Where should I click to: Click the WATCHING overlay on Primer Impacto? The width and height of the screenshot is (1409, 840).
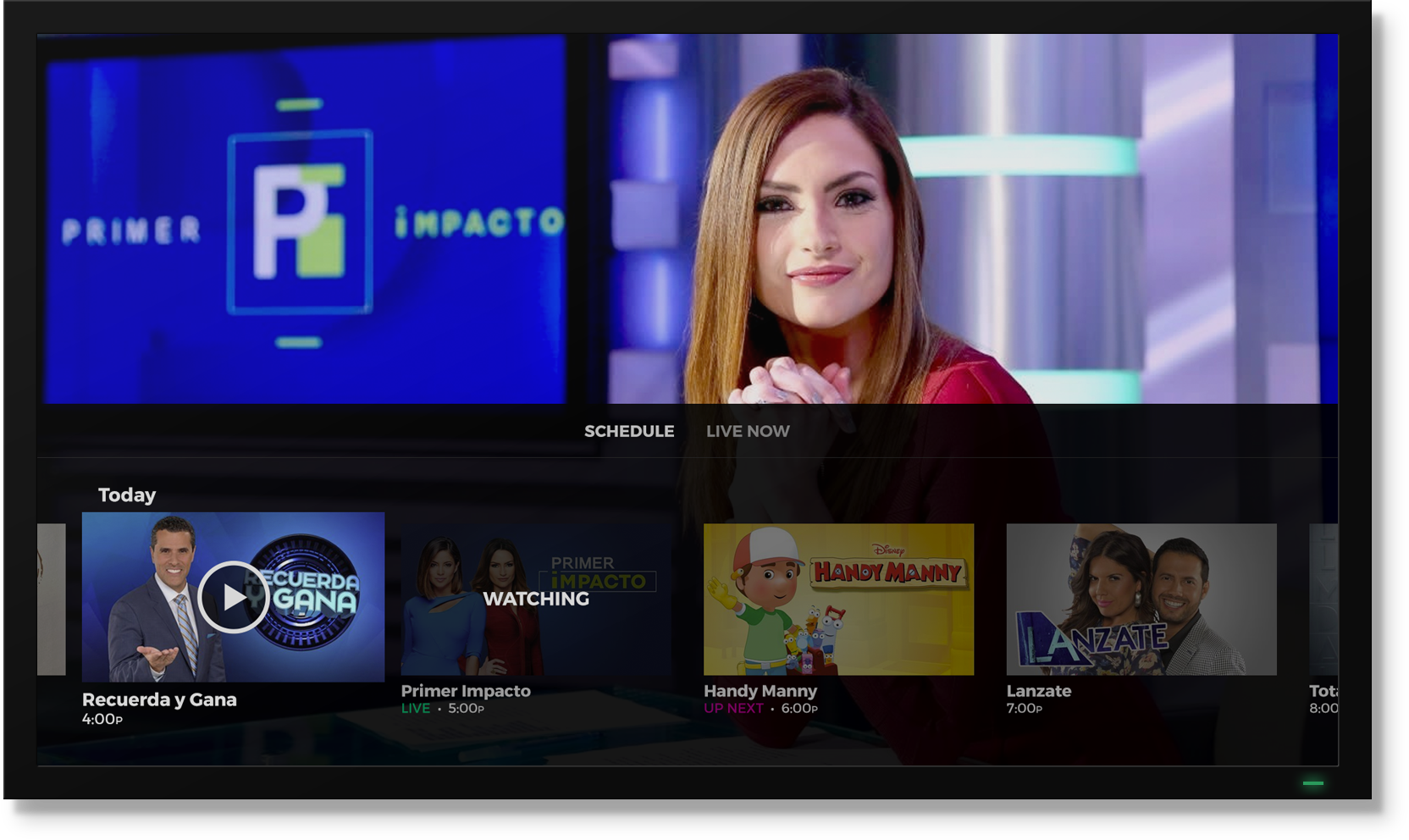click(536, 599)
